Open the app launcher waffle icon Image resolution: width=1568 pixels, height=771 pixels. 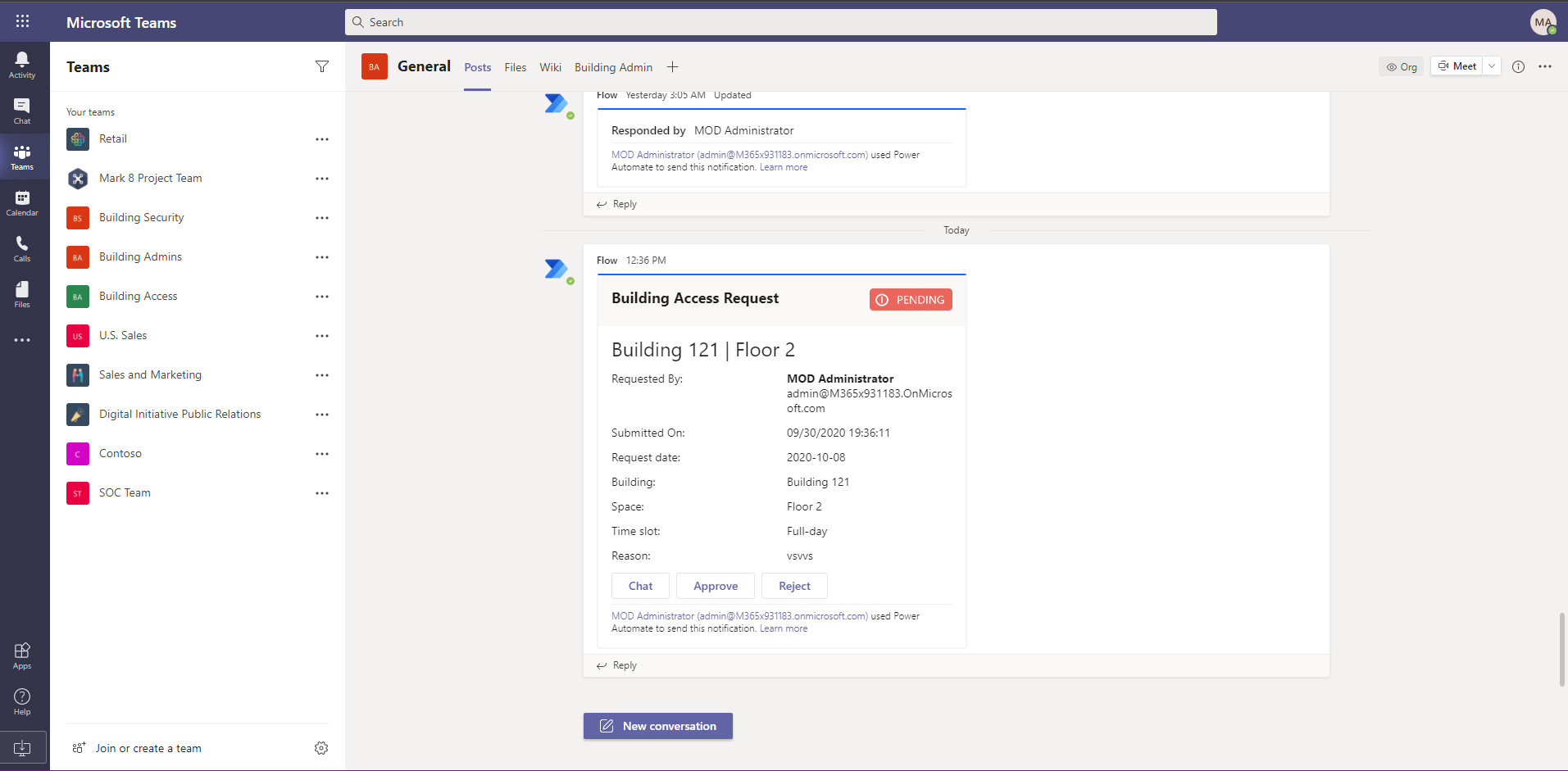pyautogui.click(x=22, y=21)
